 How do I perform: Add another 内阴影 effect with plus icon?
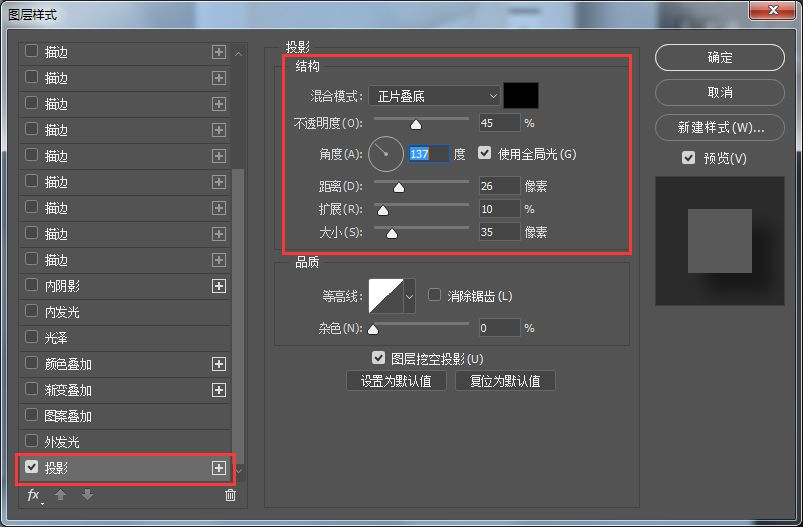click(x=219, y=286)
